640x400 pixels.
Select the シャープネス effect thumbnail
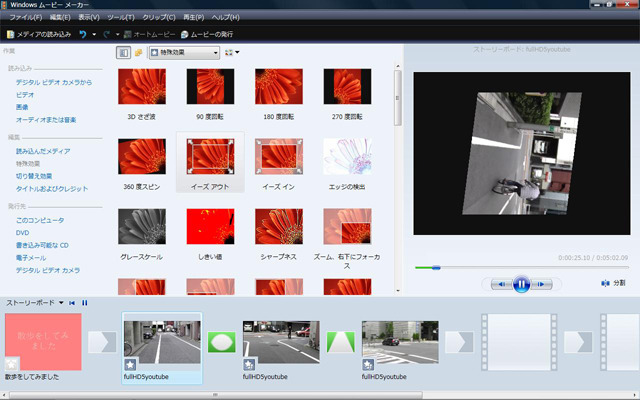(279, 227)
